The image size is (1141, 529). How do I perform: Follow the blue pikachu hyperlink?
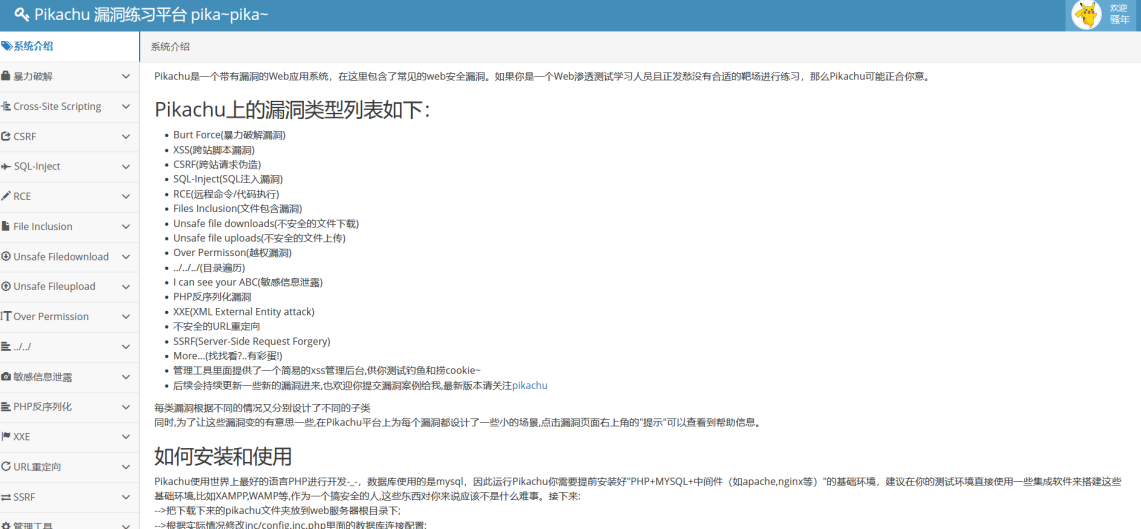[530, 385]
